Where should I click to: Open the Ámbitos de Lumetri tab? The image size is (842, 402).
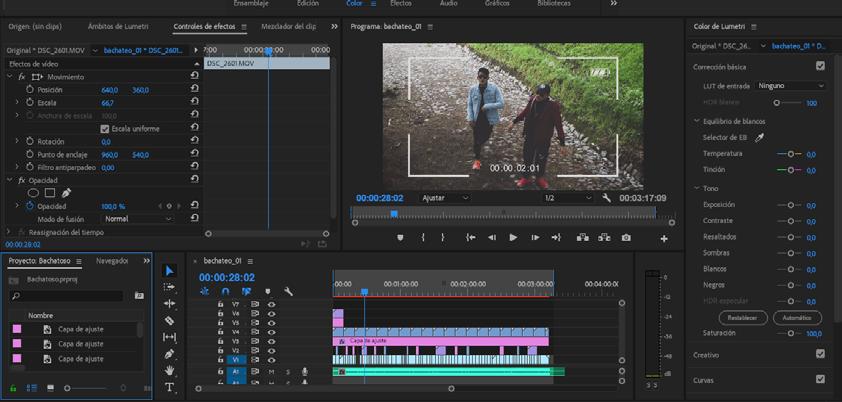118,26
